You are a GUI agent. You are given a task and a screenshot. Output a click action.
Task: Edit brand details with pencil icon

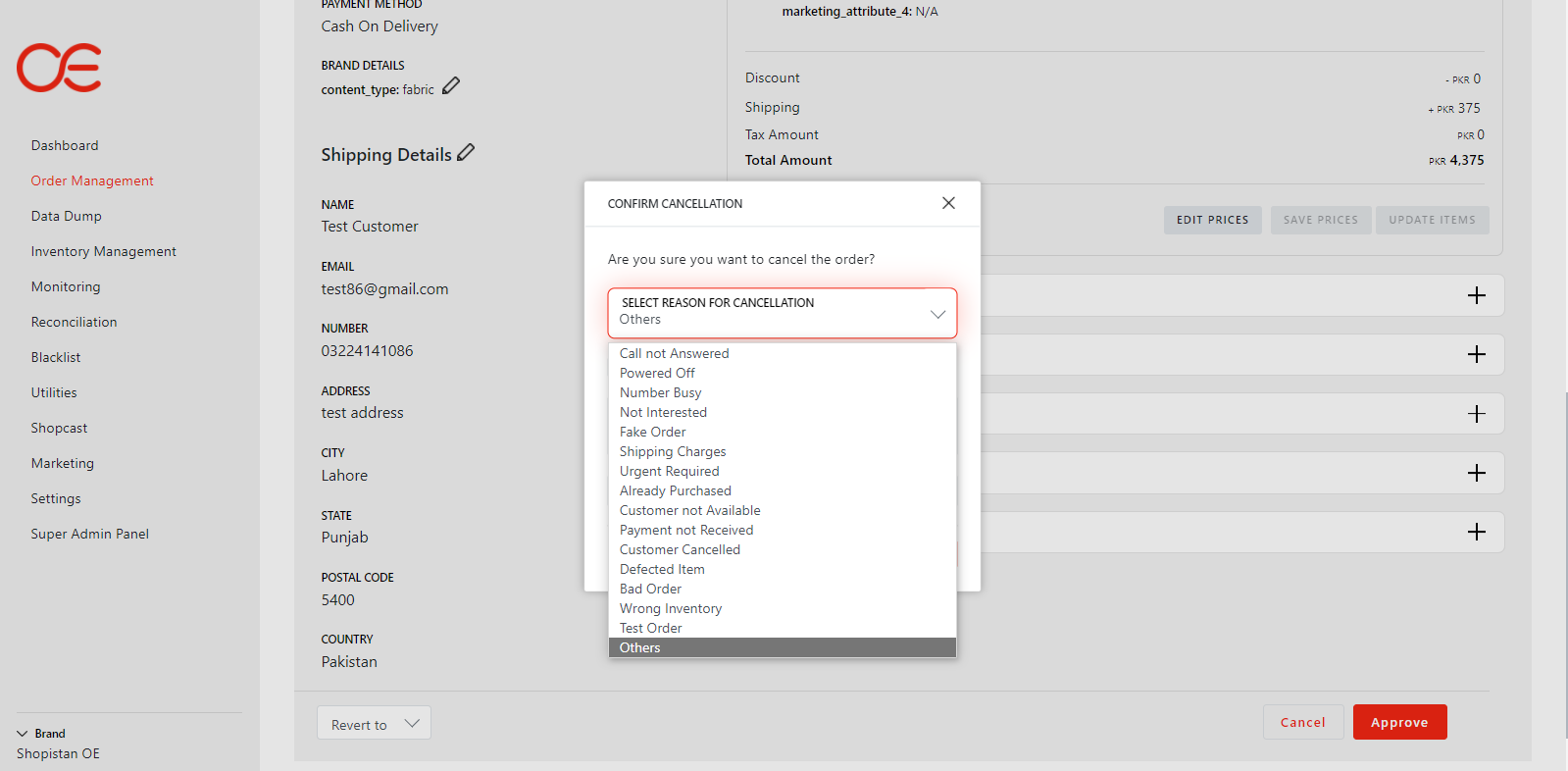click(x=451, y=86)
